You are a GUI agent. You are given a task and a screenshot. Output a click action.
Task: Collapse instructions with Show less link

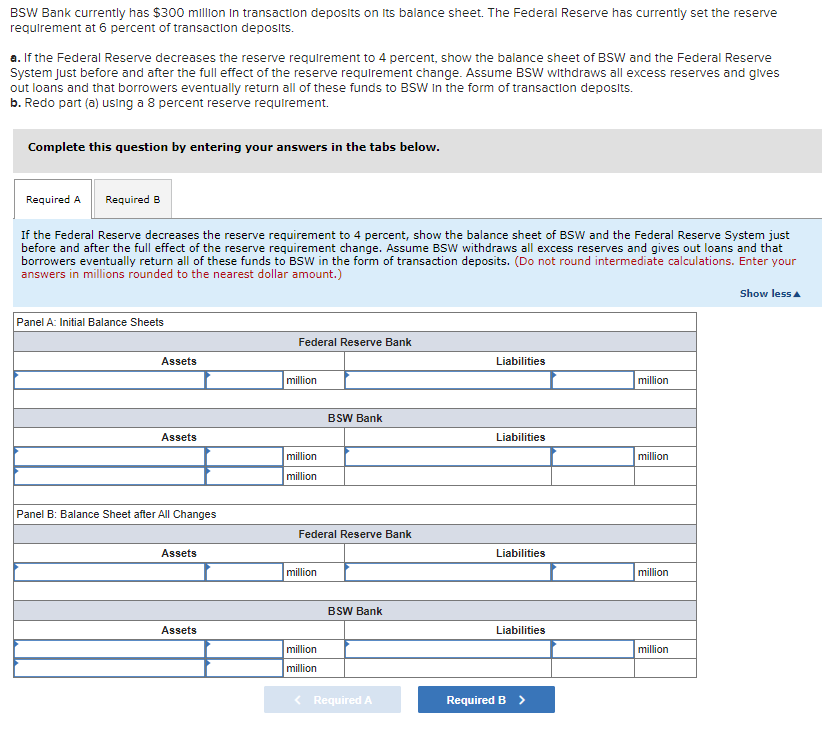coord(770,294)
